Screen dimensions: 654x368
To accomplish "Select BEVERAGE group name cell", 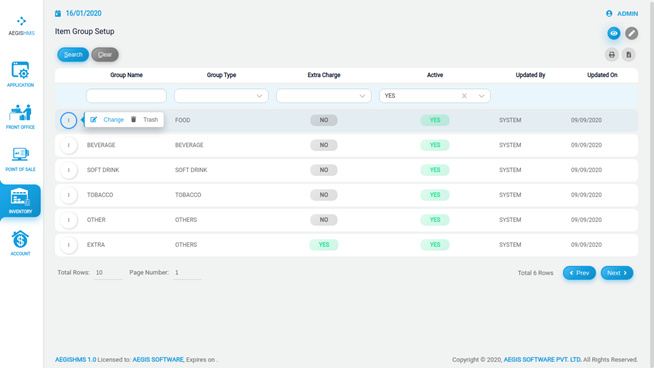I will pos(101,145).
